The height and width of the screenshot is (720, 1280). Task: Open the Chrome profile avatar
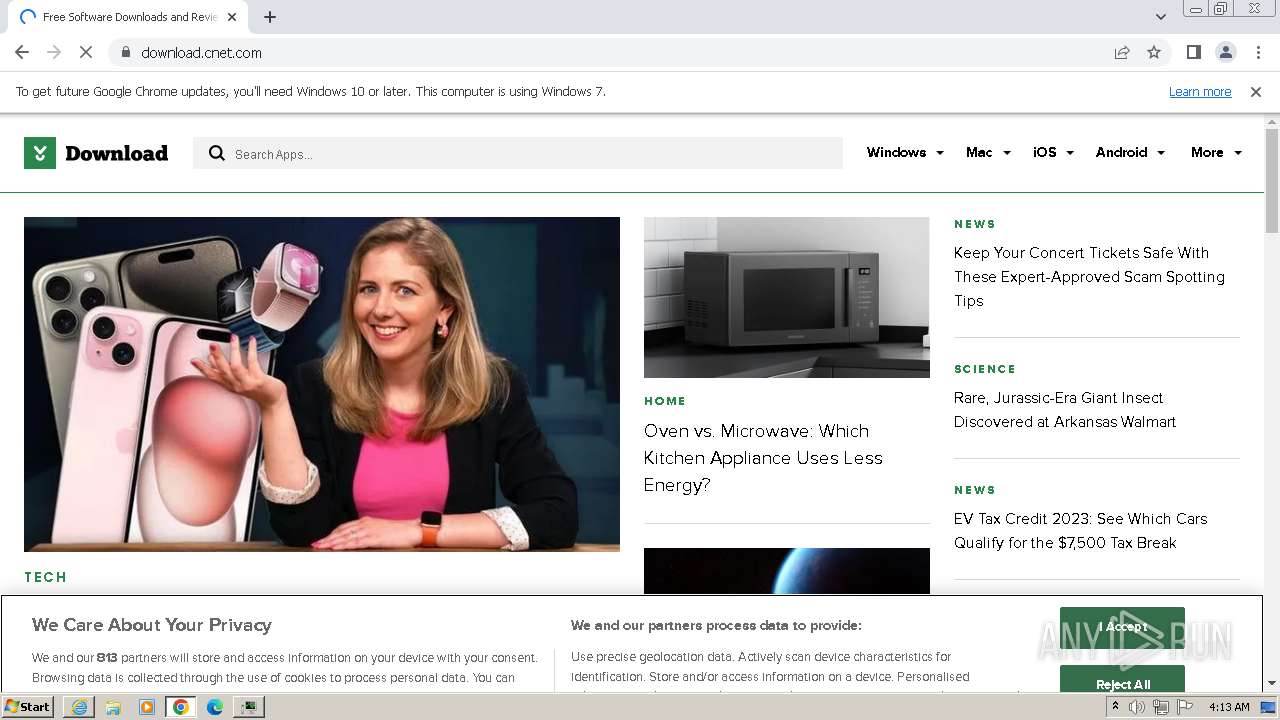[1225, 52]
